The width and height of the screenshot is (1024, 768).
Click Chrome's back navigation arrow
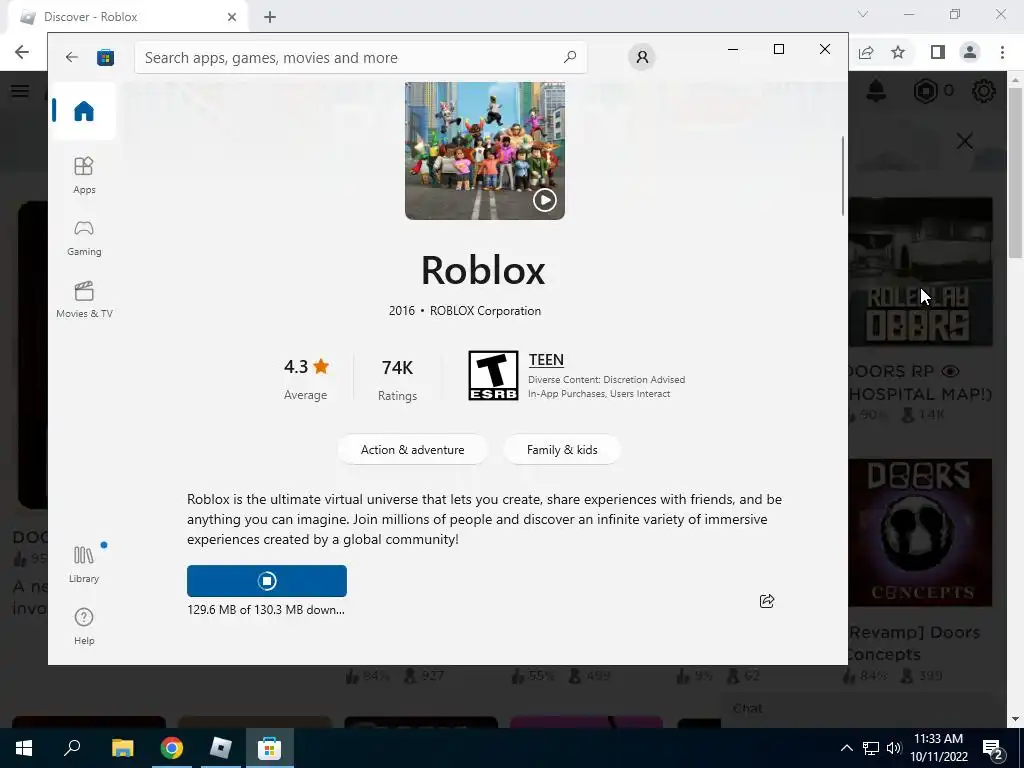[x=22, y=52]
